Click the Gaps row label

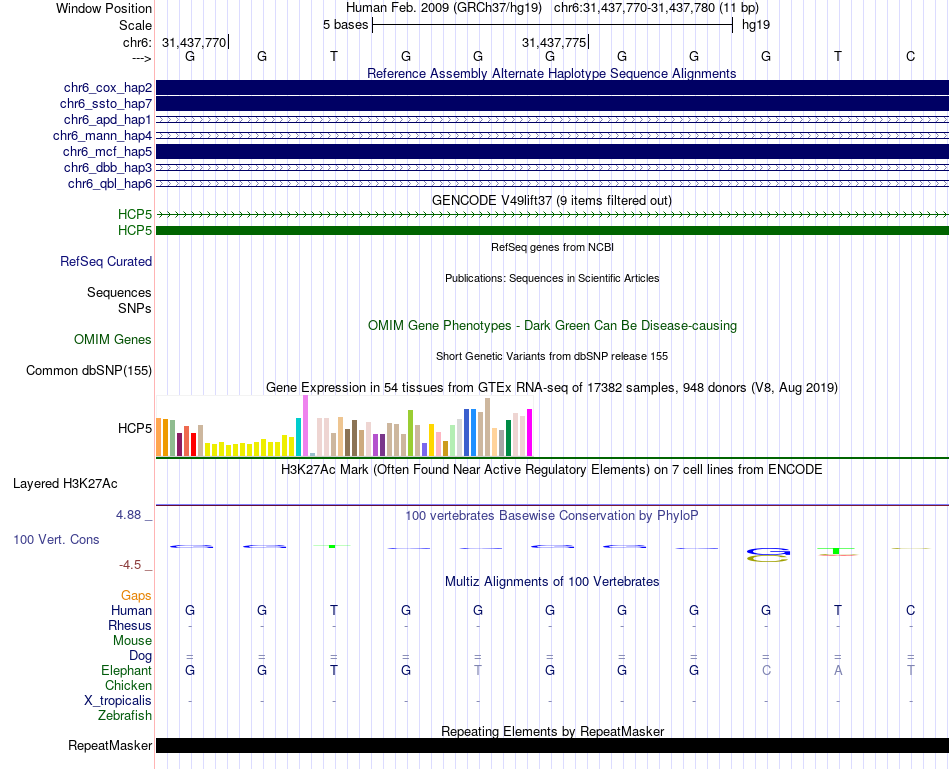pyautogui.click(x=136, y=596)
